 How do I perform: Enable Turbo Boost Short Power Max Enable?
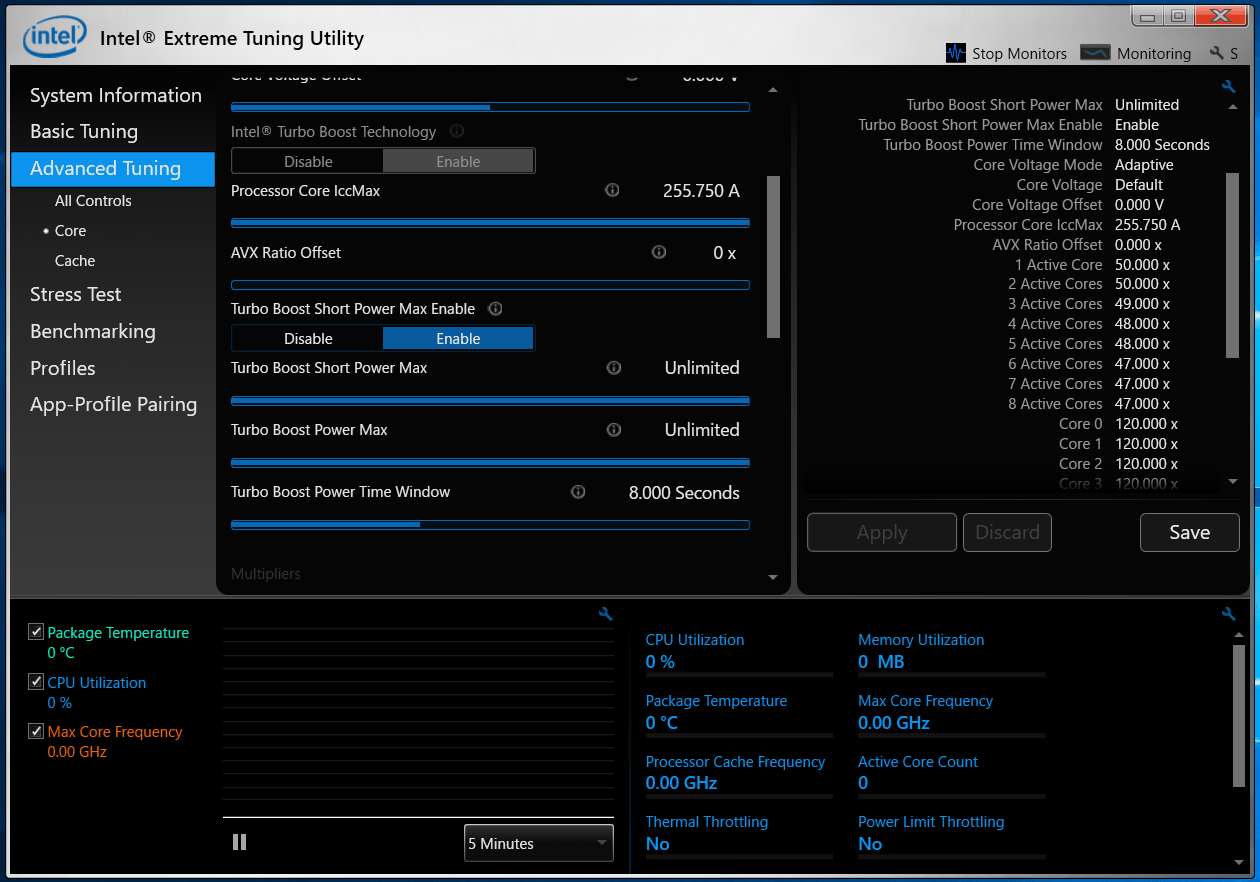pos(458,339)
